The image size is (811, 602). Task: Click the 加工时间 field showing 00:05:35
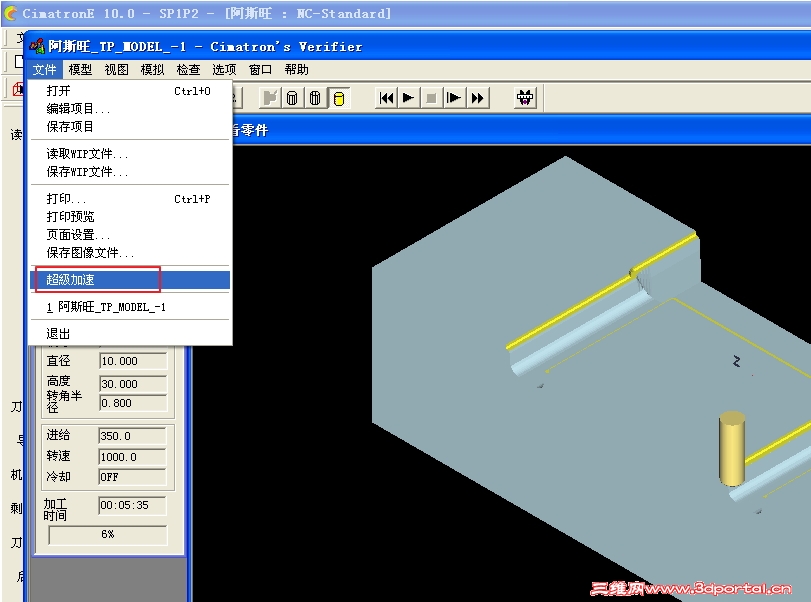(132, 505)
